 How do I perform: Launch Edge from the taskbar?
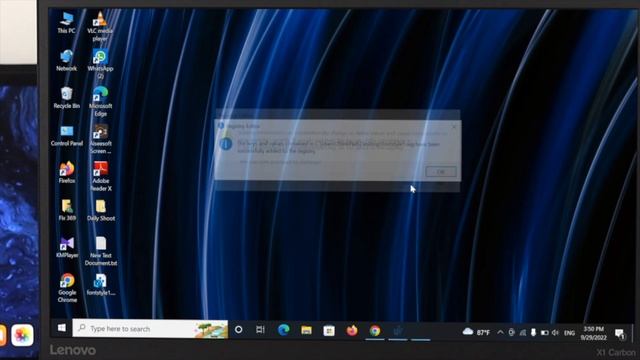coord(283,330)
